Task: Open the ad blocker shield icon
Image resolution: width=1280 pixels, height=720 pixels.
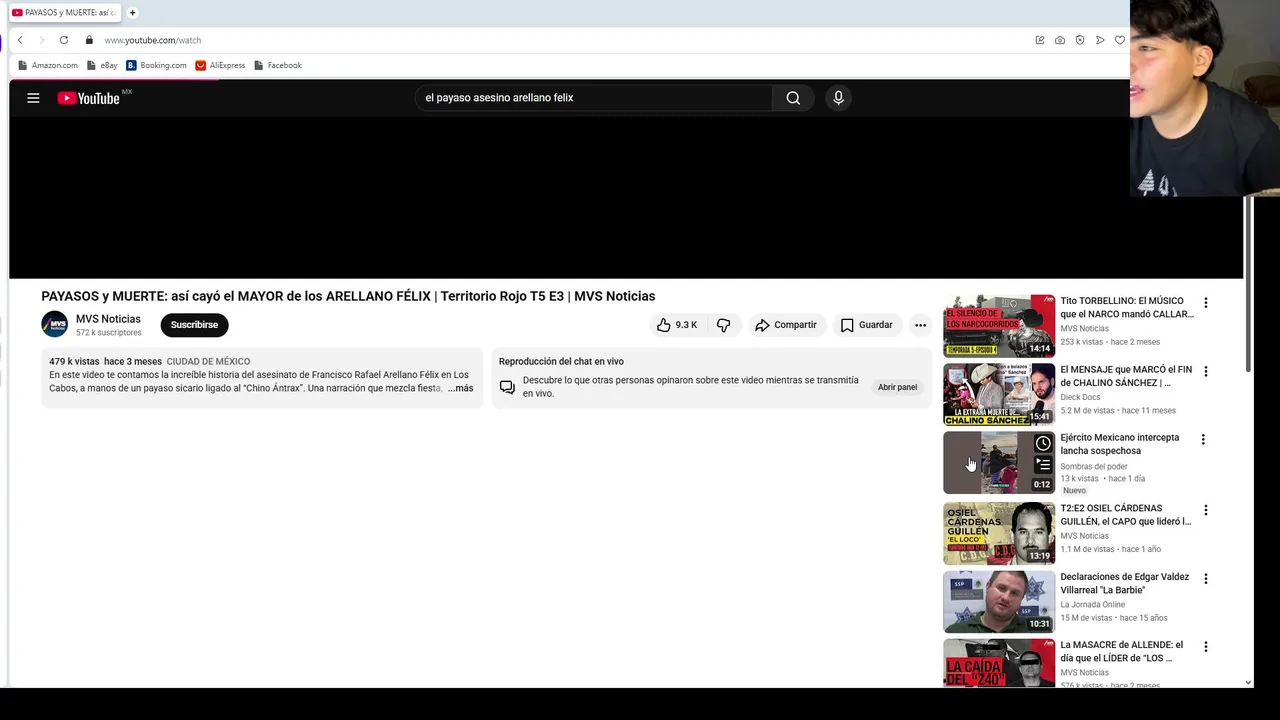Action: tap(1080, 40)
